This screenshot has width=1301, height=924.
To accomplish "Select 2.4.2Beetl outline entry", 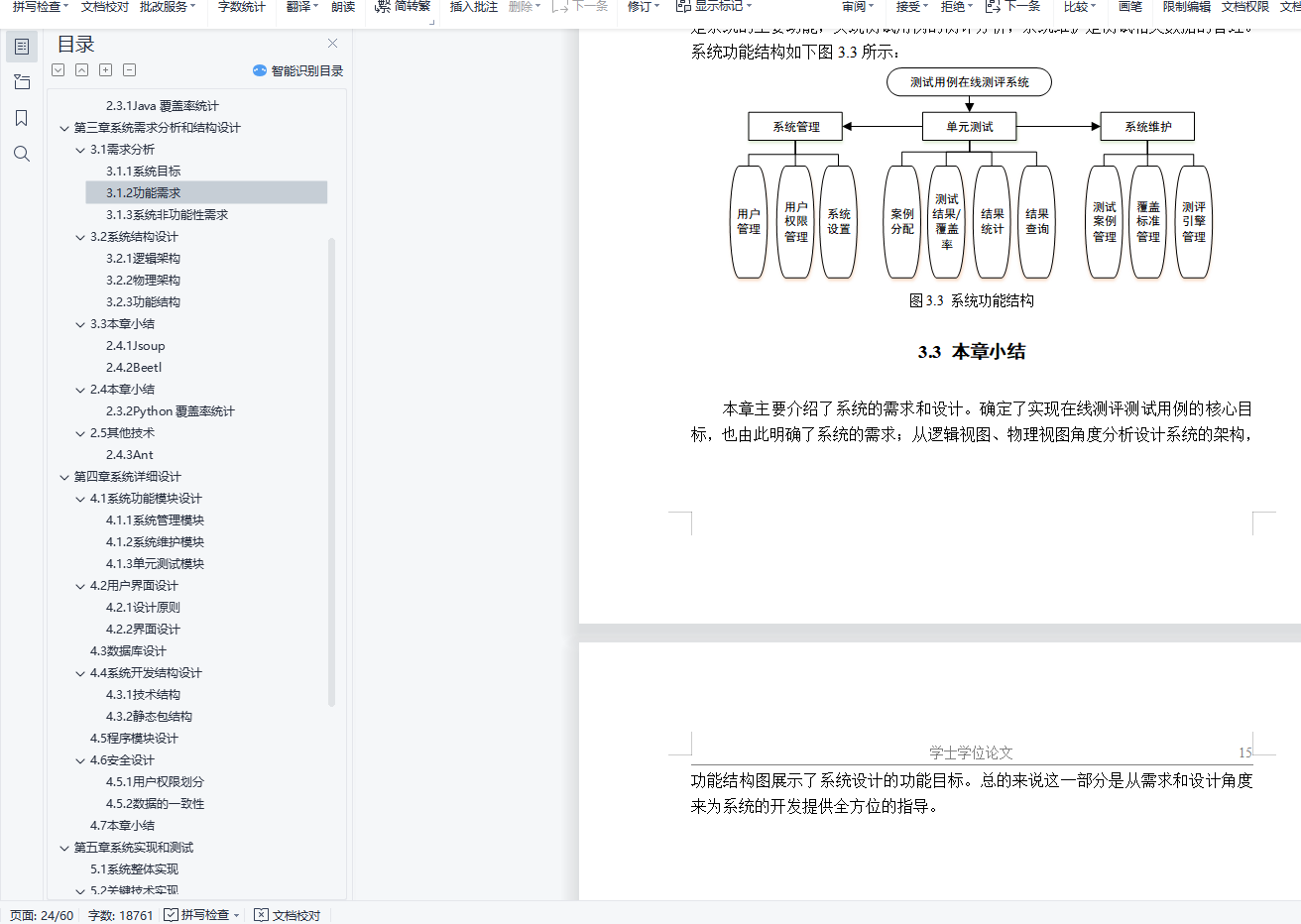I will [134, 368].
